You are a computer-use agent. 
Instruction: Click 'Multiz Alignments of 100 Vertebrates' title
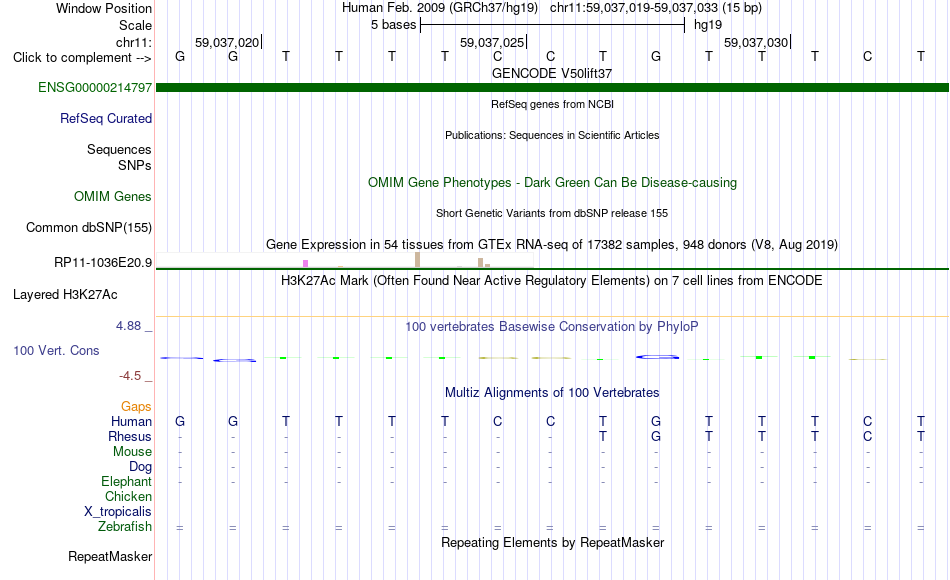pos(552,393)
